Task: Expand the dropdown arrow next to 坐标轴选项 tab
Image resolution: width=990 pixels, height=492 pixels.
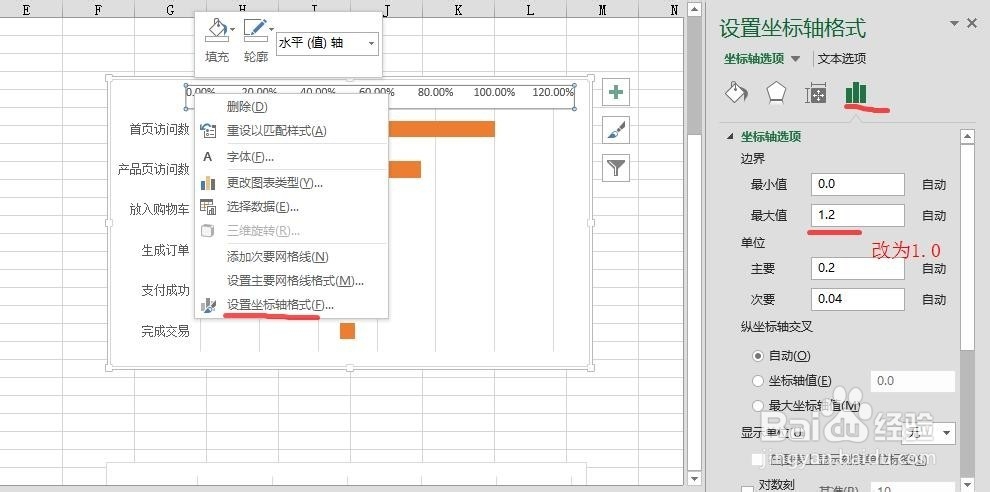Action: [796, 59]
